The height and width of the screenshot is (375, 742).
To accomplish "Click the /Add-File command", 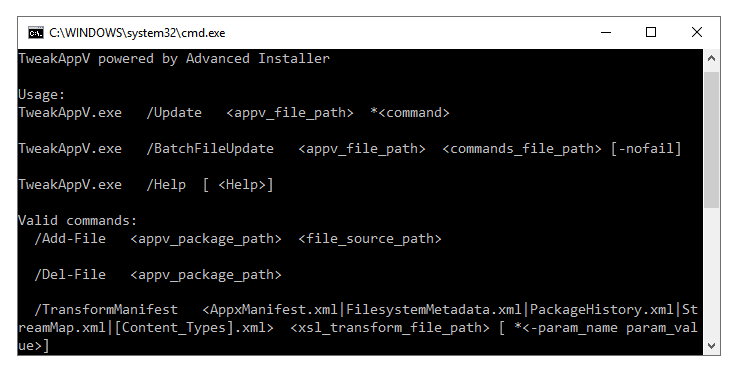I will point(70,238).
